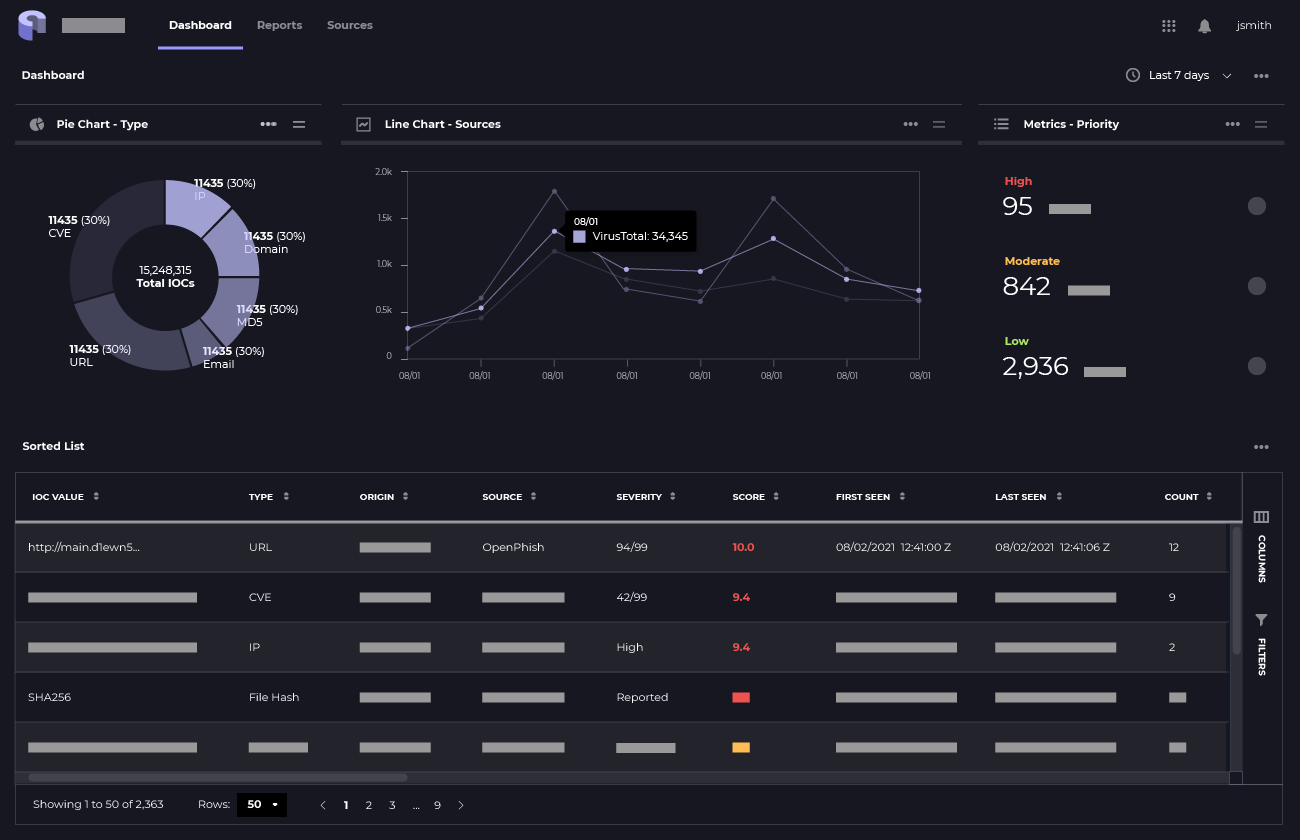Open the Rows per page dropdown
This screenshot has width=1300, height=840.
point(262,804)
